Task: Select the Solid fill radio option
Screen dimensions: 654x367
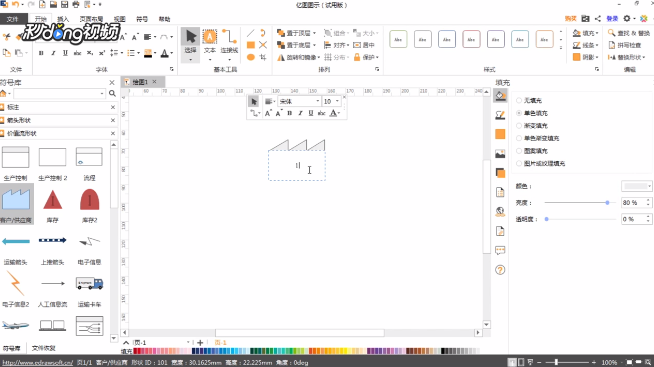Action: 519,113
